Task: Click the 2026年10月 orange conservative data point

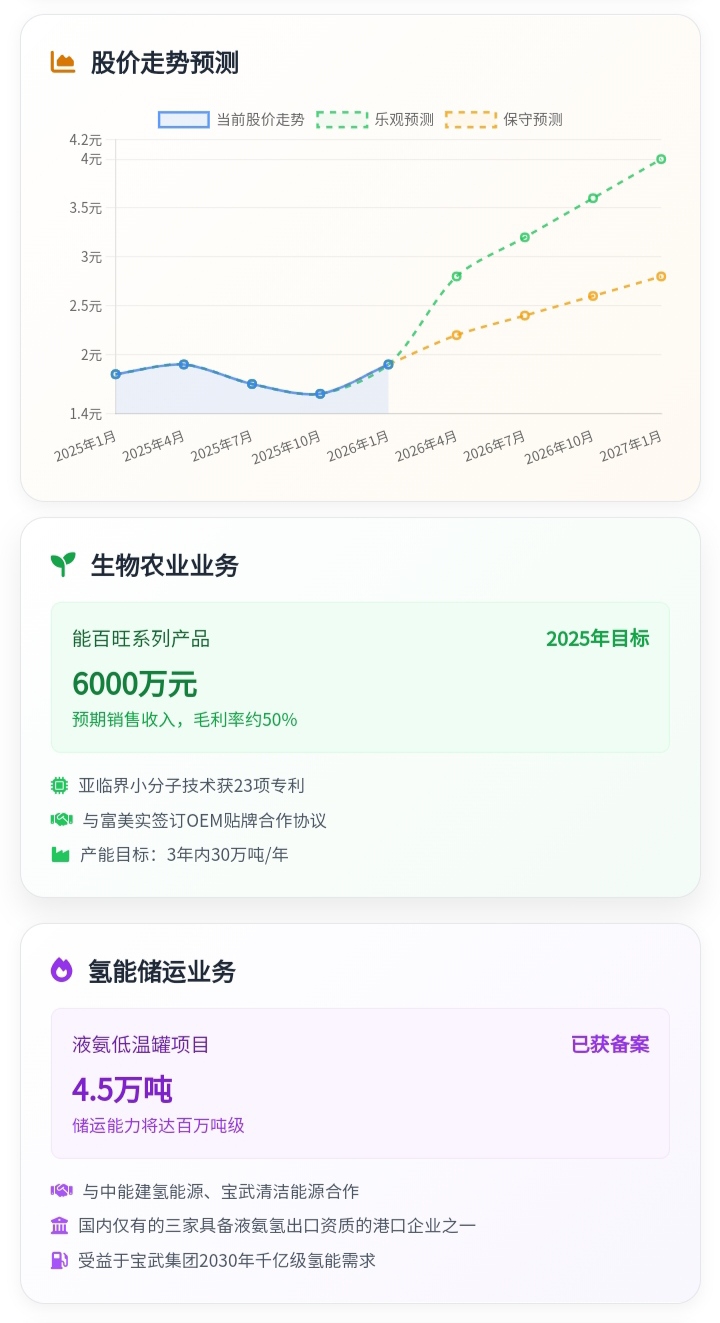Action: click(x=593, y=296)
